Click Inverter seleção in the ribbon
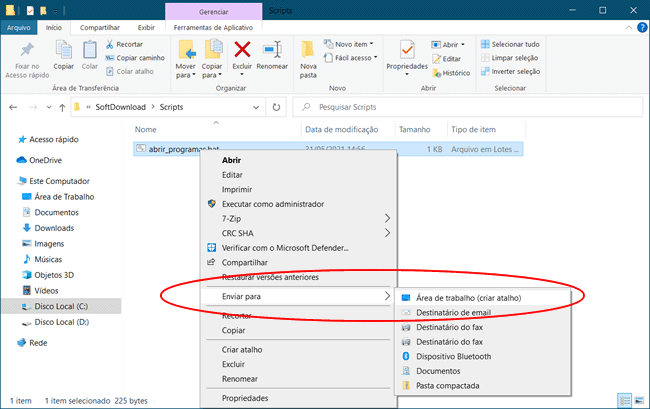This screenshot has height=409, width=650. 517,72
